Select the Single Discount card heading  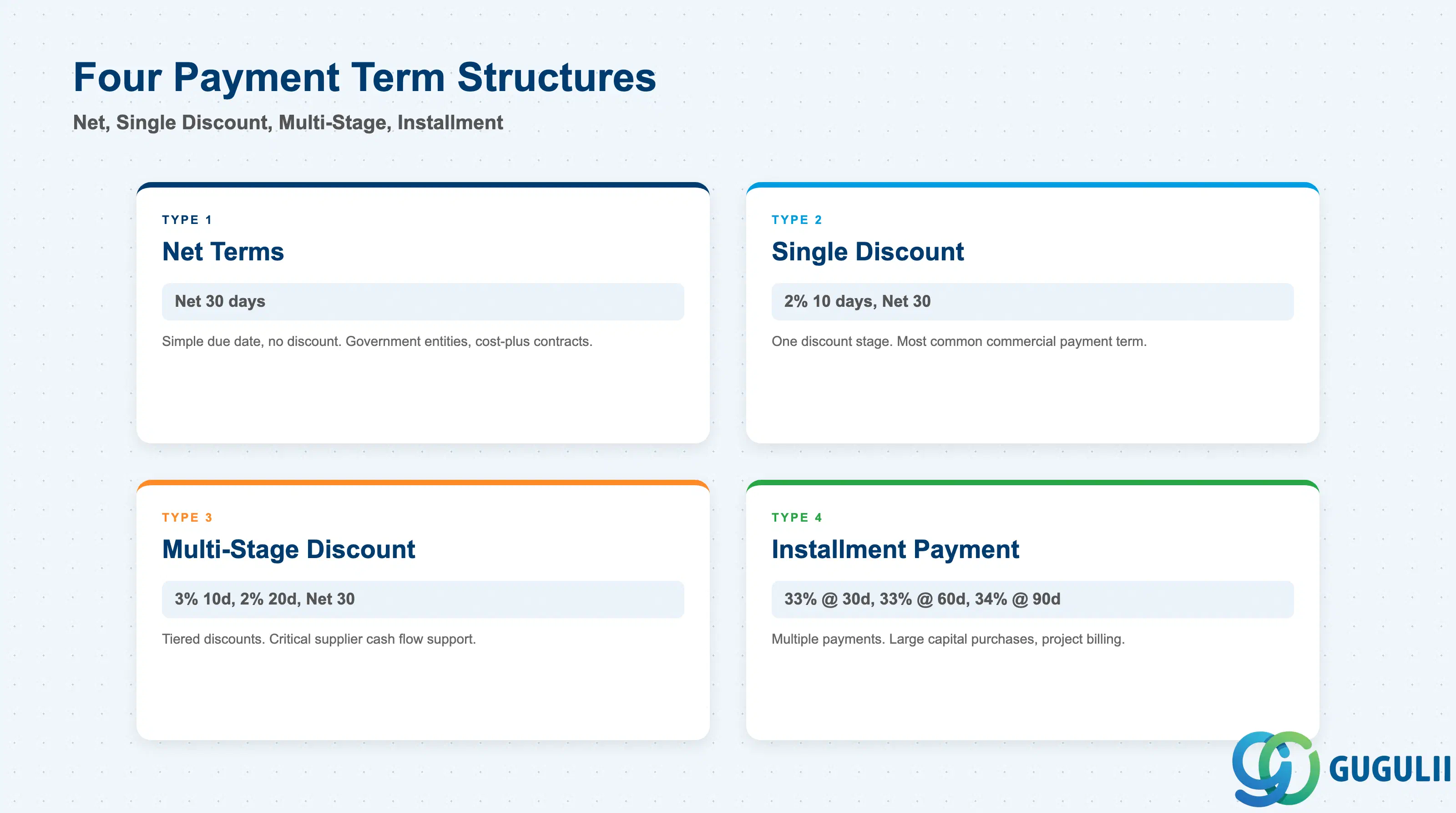pos(868,252)
